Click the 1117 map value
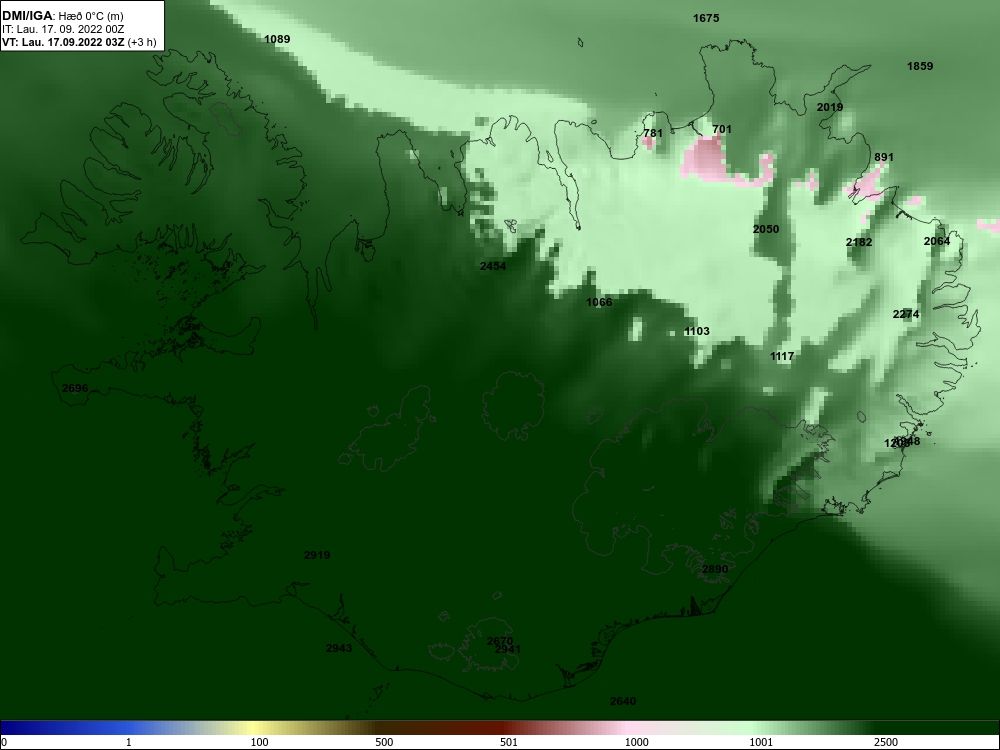 point(782,357)
